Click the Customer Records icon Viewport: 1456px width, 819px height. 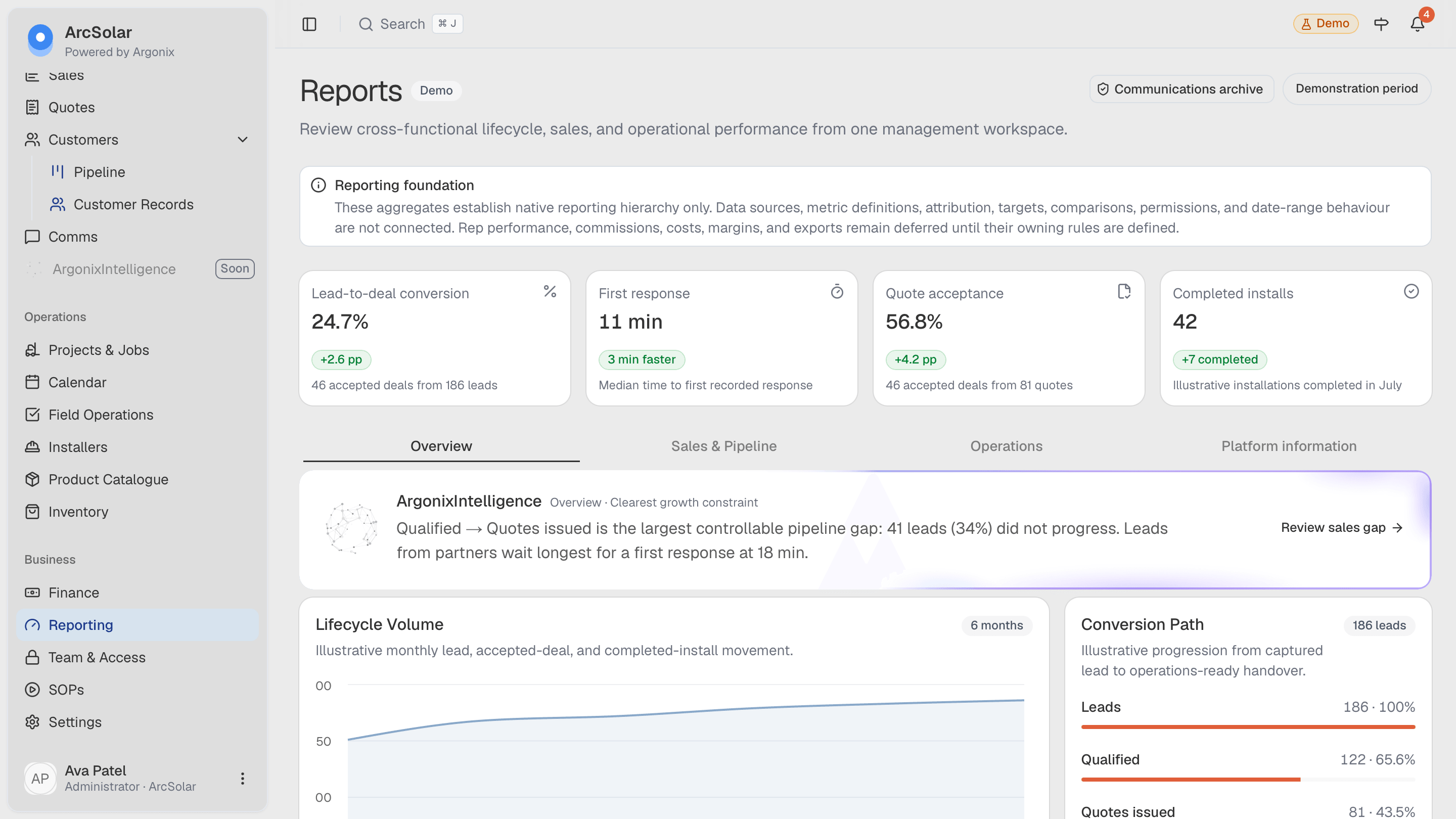(57, 204)
